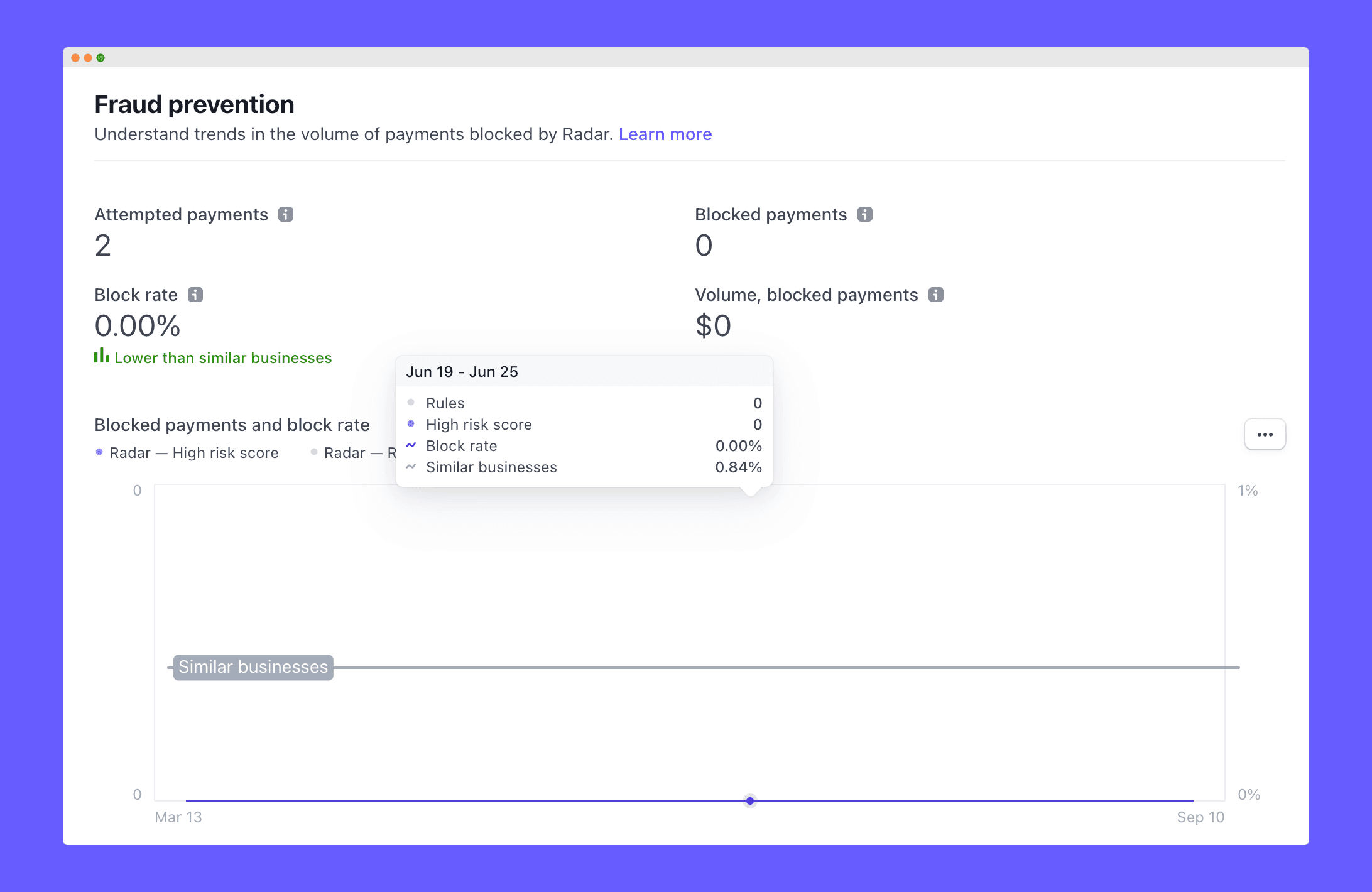This screenshot has width=1372, height=892.
Task: Open the chart overflow ellipsis menu
Action: click(x=1265, y=434)
